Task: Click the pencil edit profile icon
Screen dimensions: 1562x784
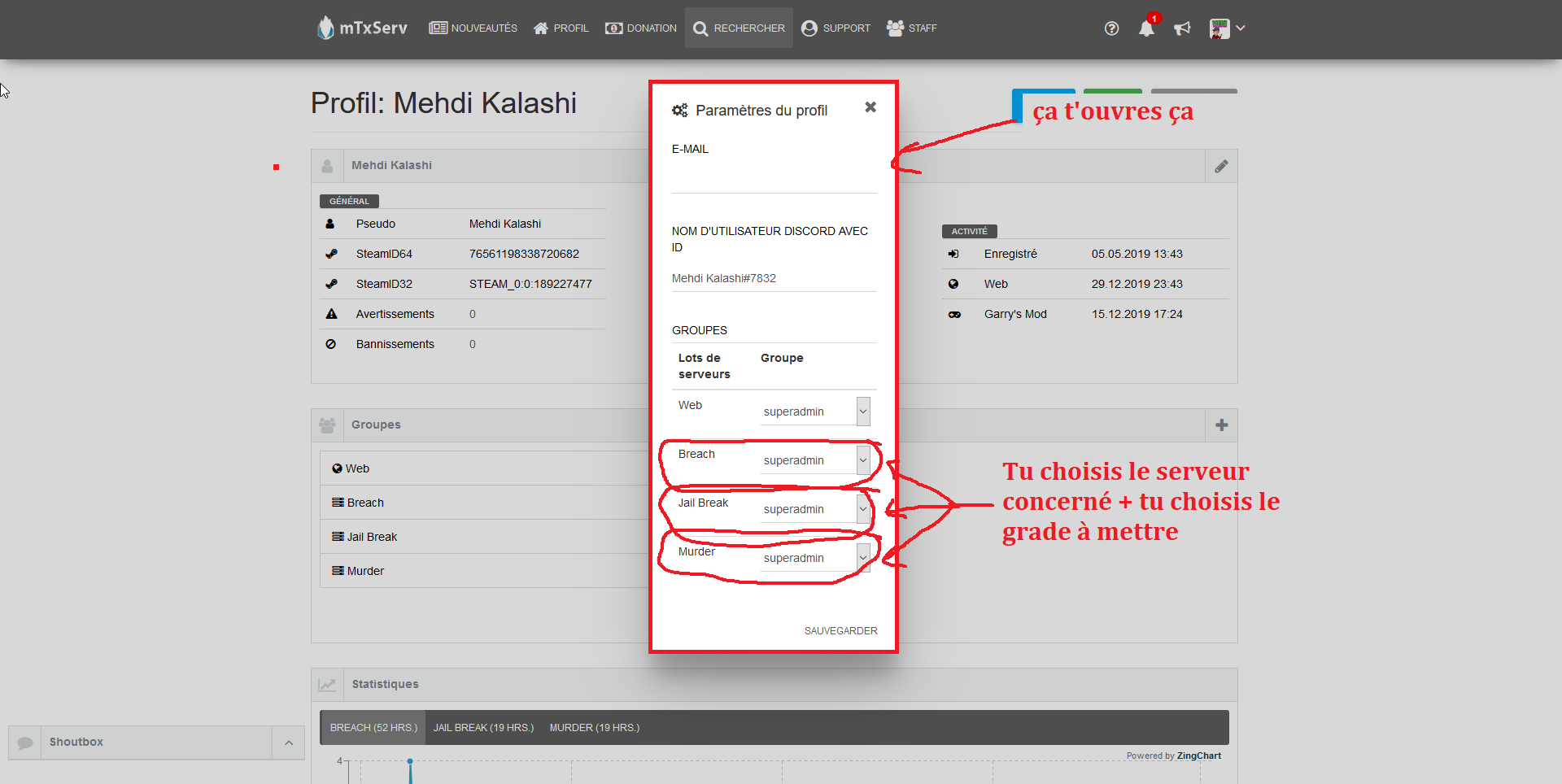Action: click(1221, 166)
